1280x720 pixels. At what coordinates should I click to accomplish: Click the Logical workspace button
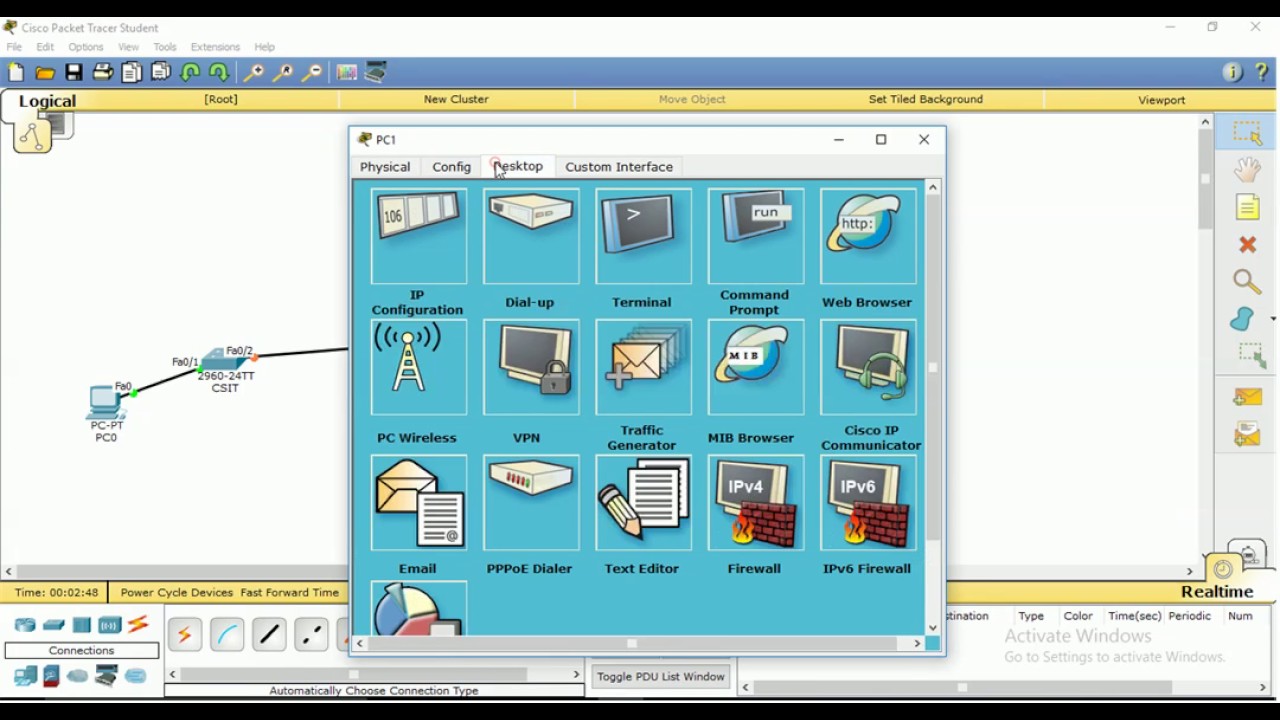coord(47,100)
